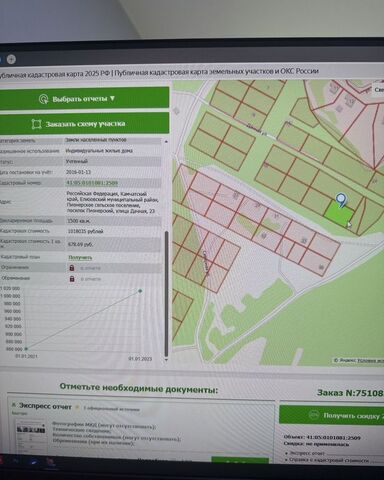Click the discount icon on Получить скидку button
Screen dimensions: 384x480
[x=314, y=415]
